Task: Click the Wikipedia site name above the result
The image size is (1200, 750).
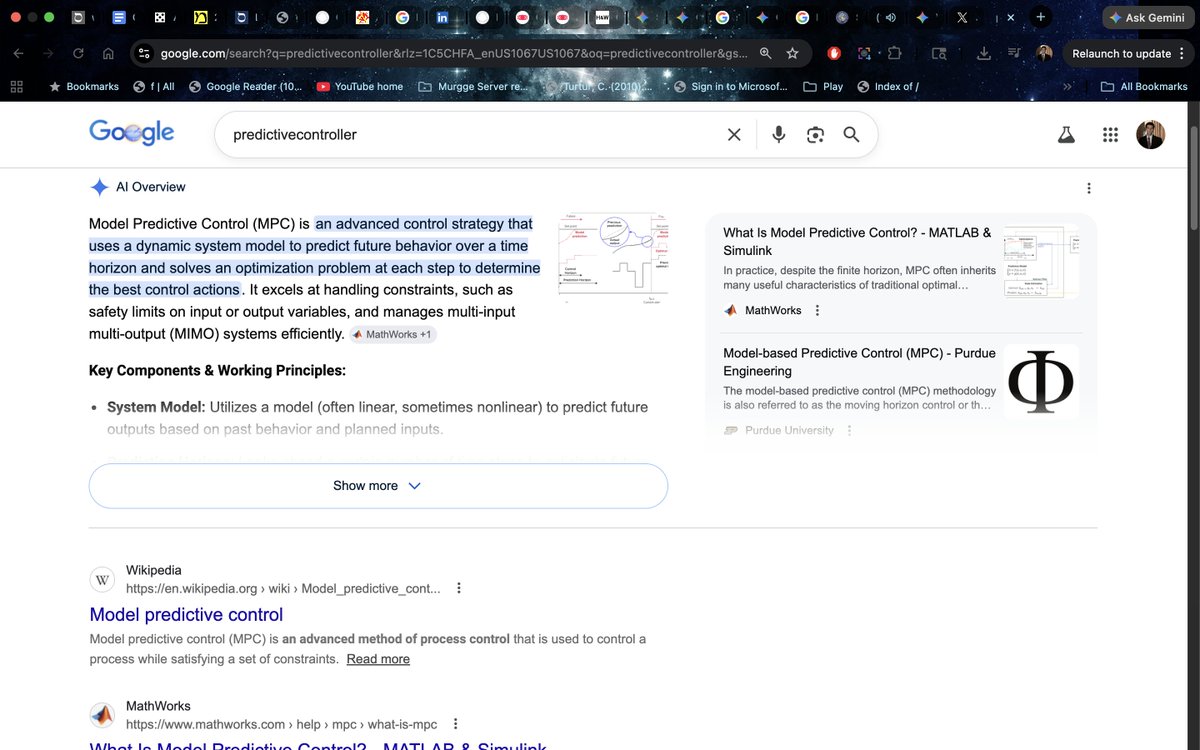Action: [x=154, y=571]
